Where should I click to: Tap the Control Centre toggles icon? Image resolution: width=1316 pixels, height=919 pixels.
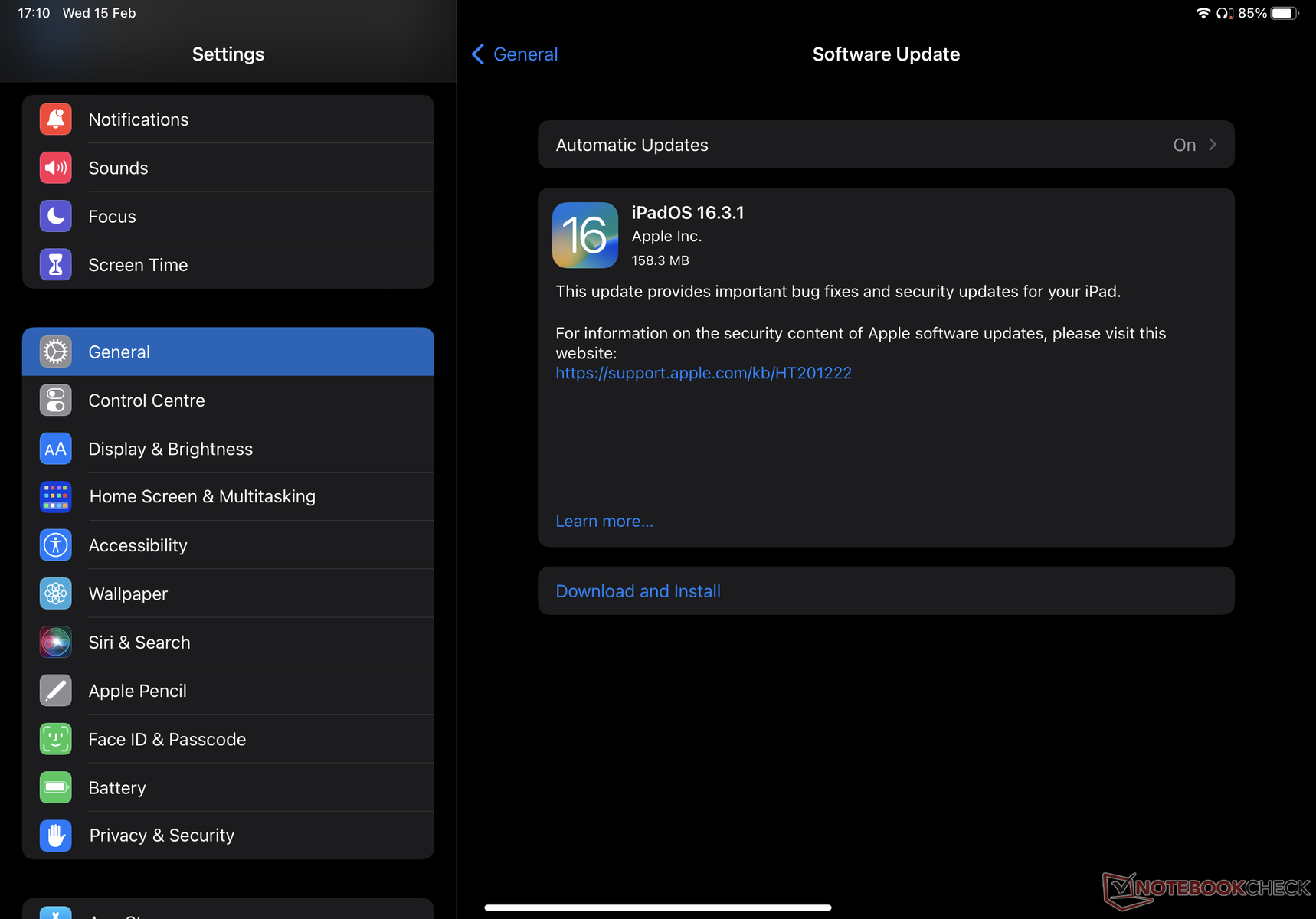tap(56, 401)
